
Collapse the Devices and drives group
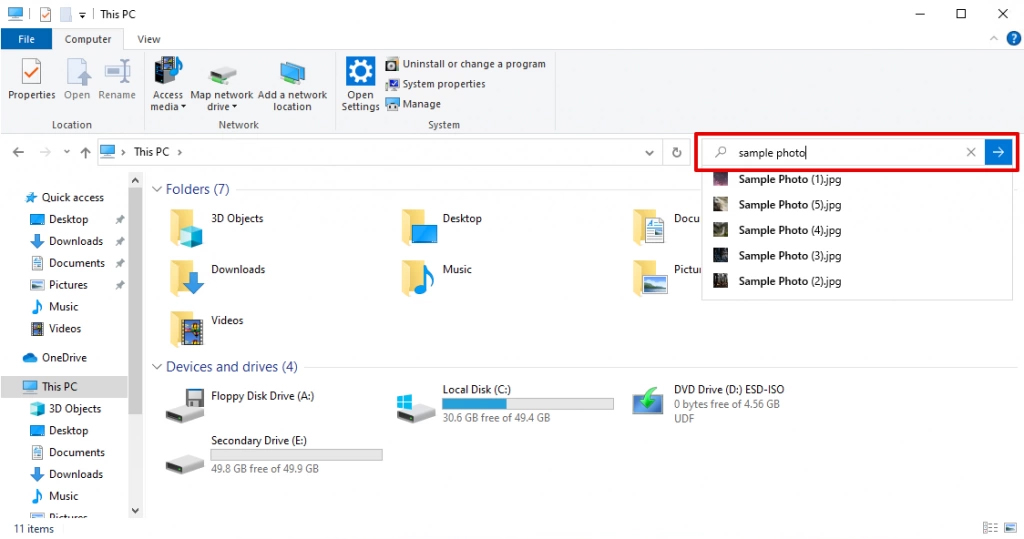point(157,367)
